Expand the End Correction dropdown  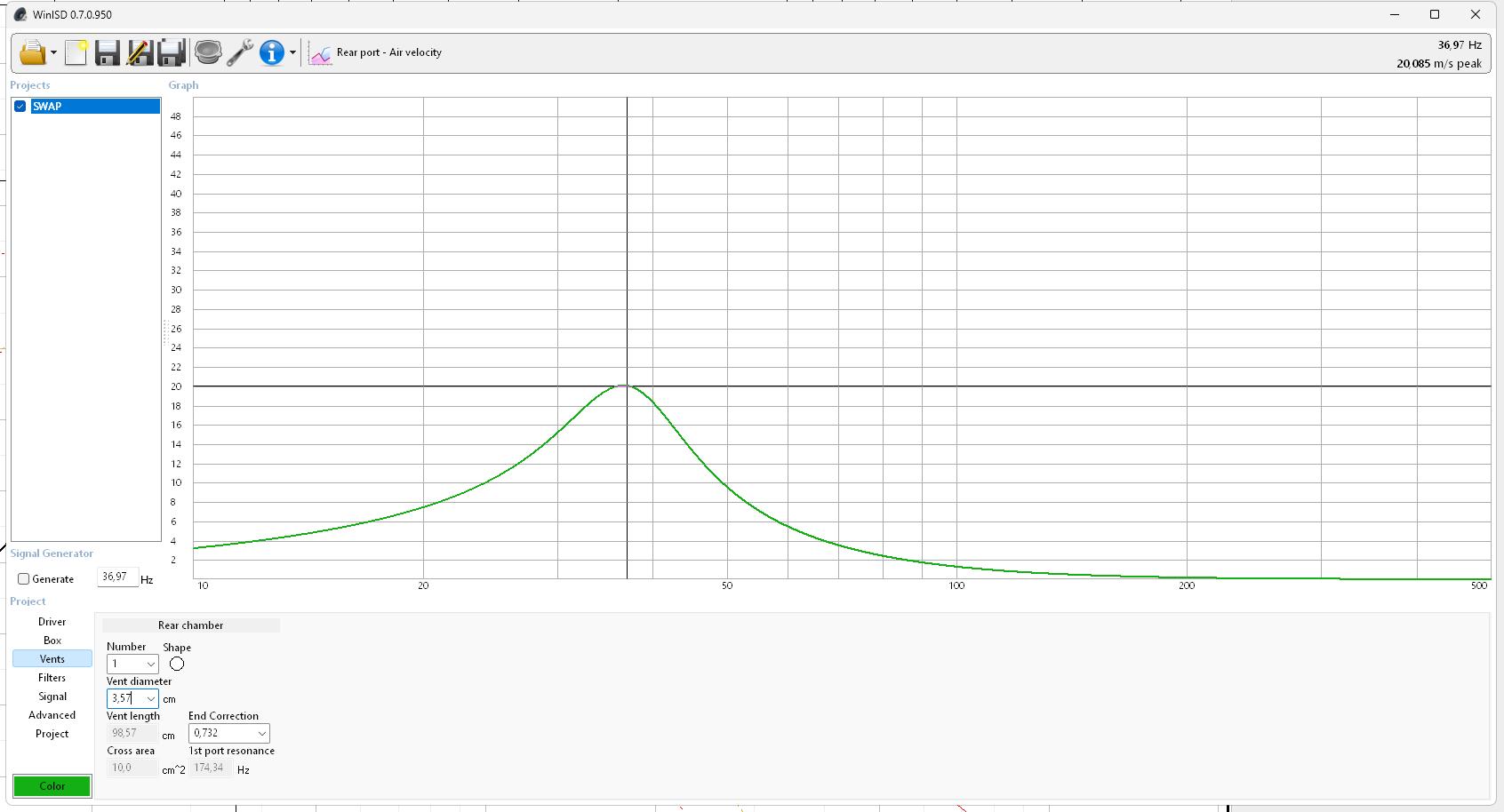(261, 734)
